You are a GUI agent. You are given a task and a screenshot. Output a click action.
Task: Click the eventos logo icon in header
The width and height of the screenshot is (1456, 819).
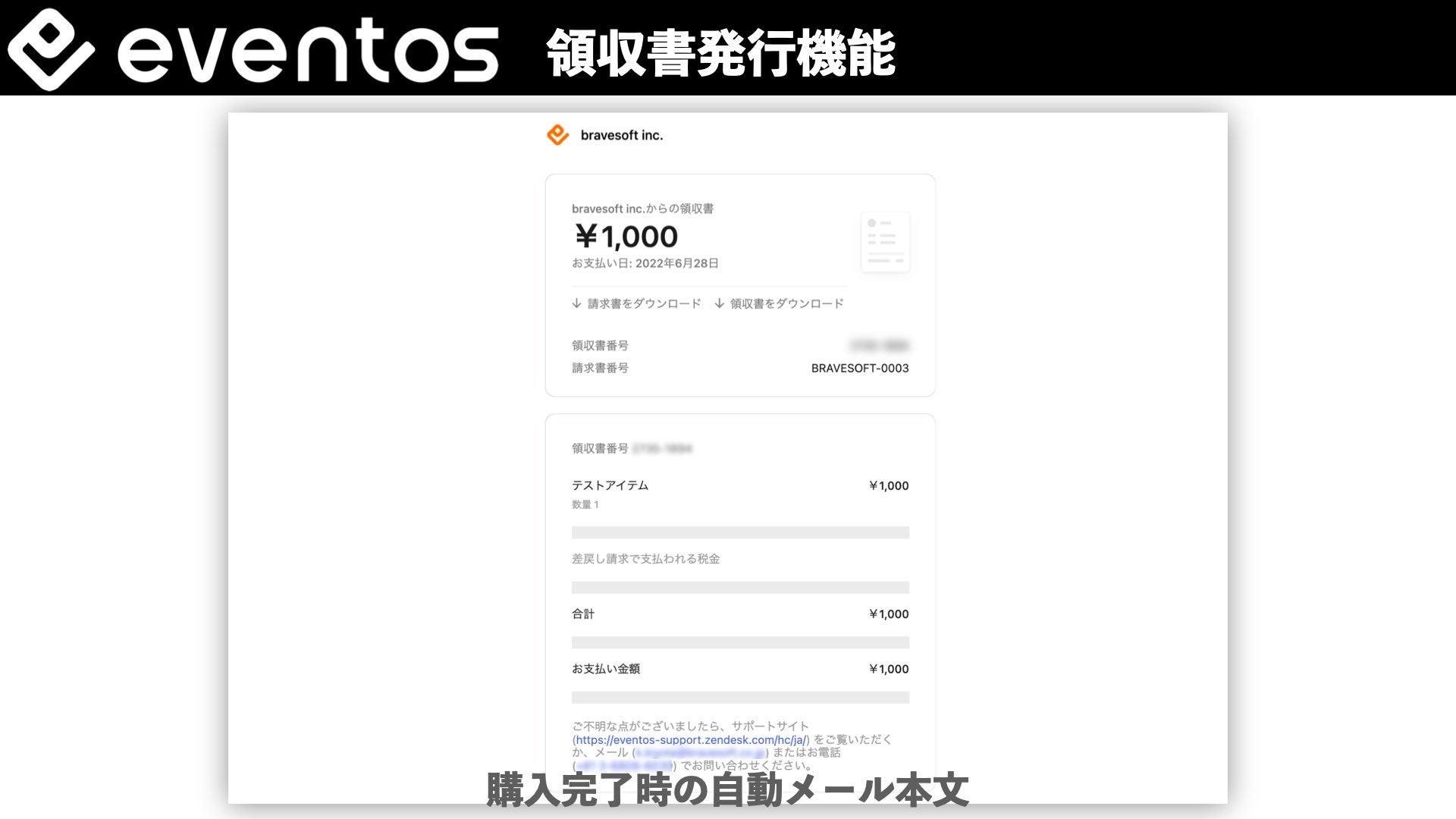[x=52, y=50]
